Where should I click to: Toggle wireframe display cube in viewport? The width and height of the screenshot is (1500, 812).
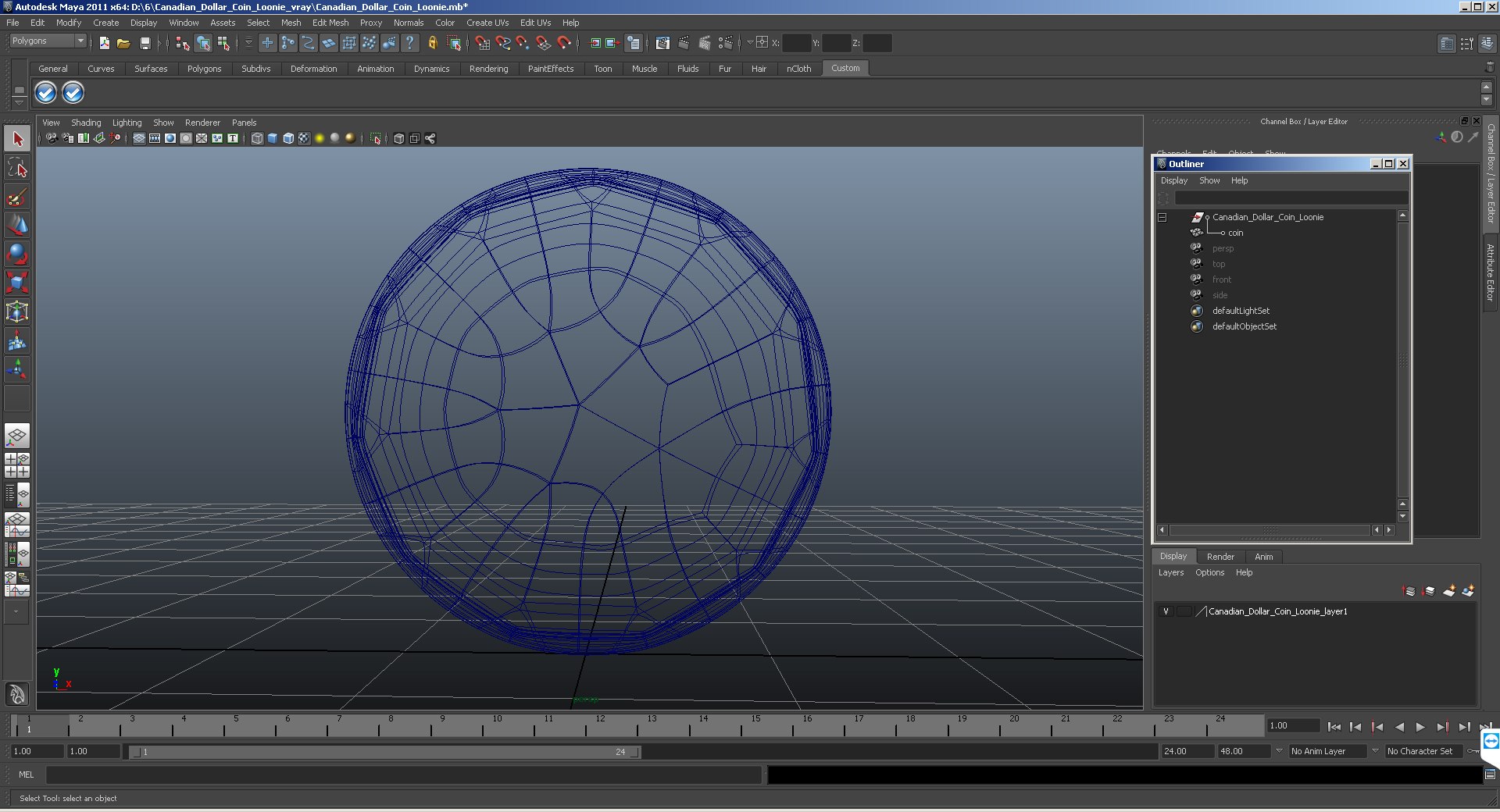(x=257, y=138)
